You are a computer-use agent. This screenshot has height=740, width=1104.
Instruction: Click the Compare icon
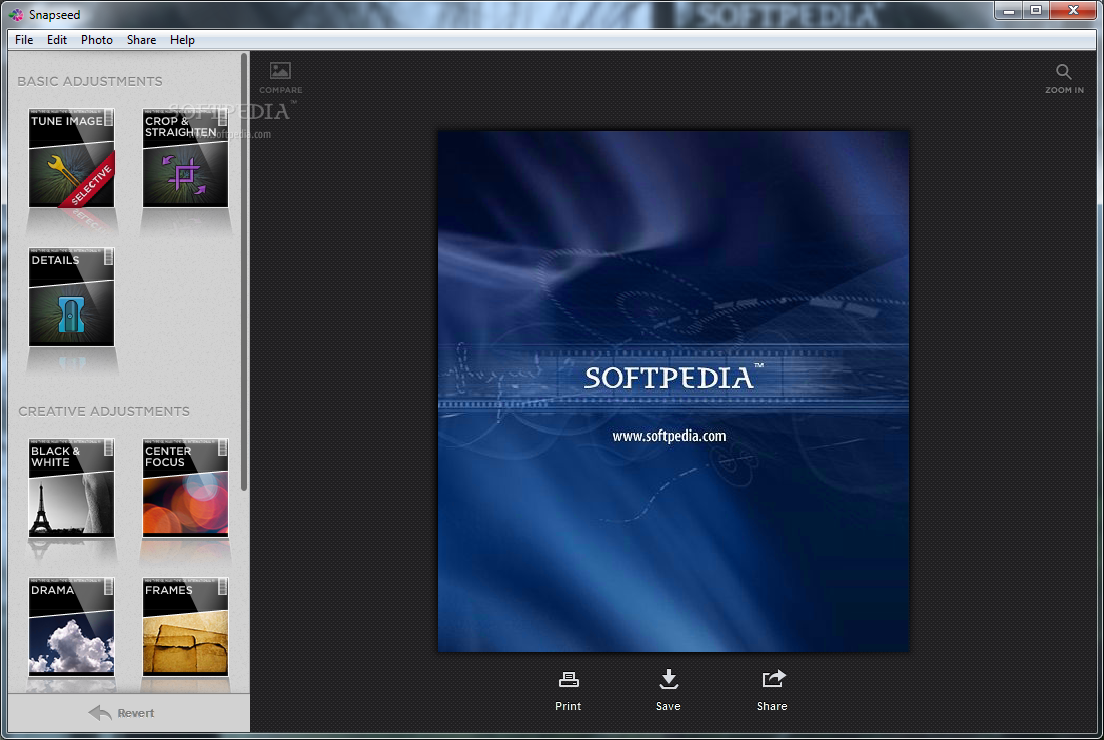point(280,71)
